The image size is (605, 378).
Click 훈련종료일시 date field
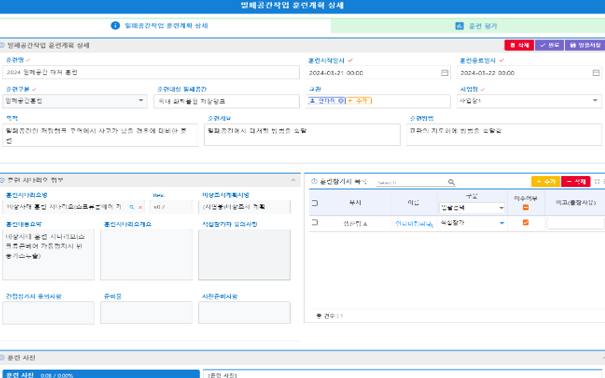(x=529, y=73)
